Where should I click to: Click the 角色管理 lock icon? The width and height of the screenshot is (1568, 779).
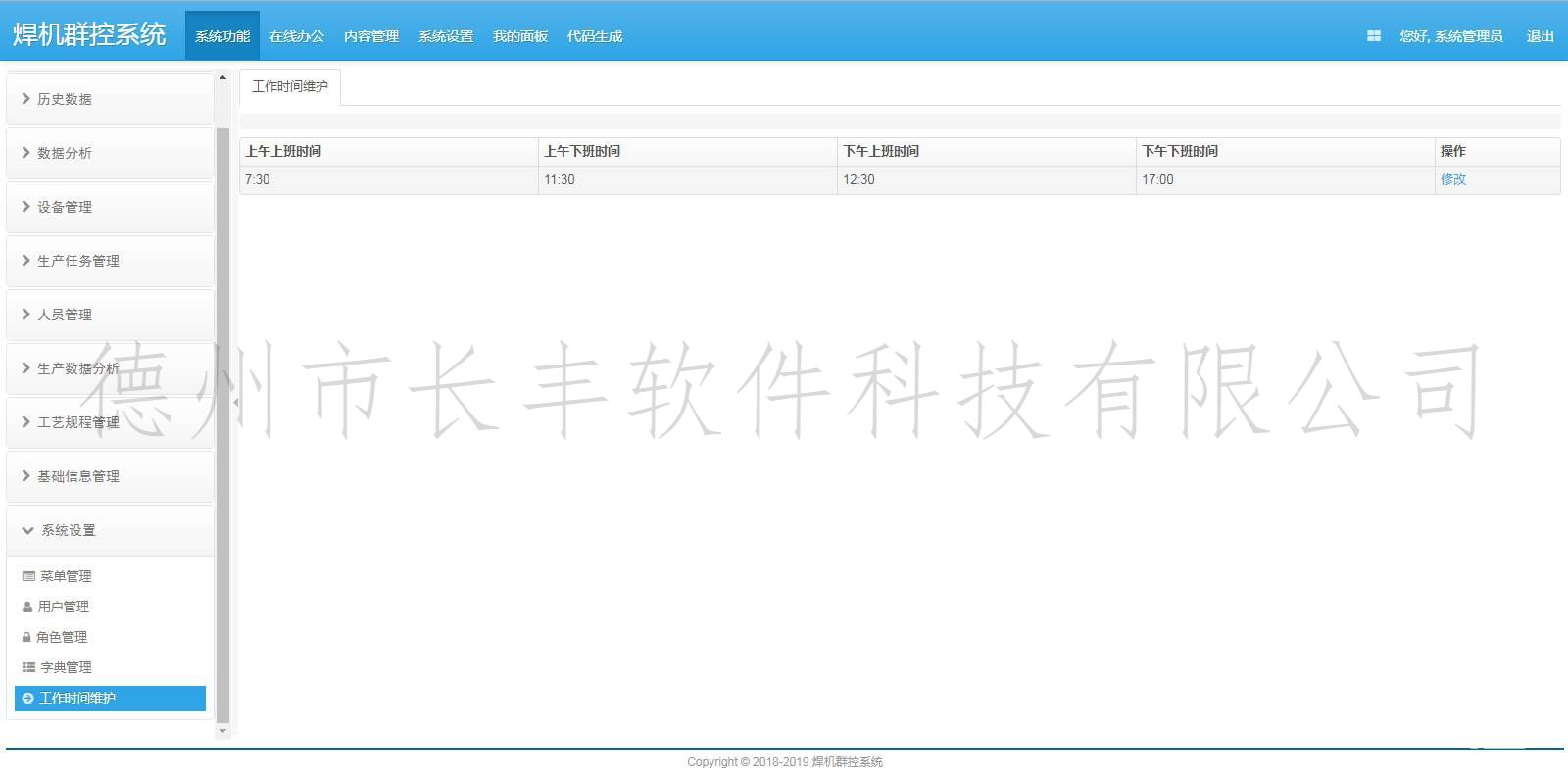pyautogui.click(x=27, y=637)
